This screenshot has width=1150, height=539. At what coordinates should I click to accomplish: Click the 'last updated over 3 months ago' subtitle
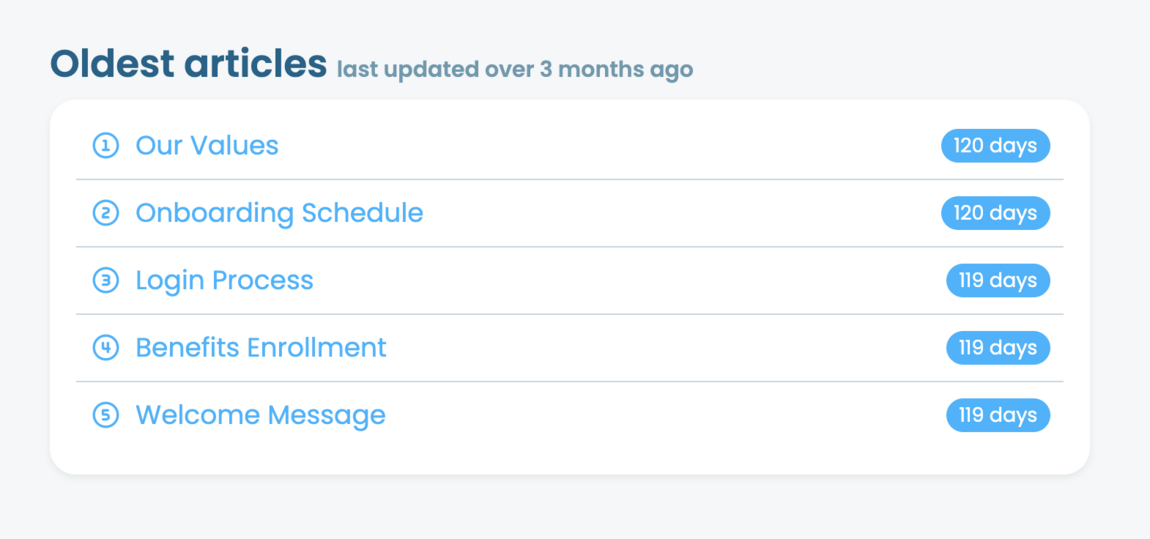(514, 70)
